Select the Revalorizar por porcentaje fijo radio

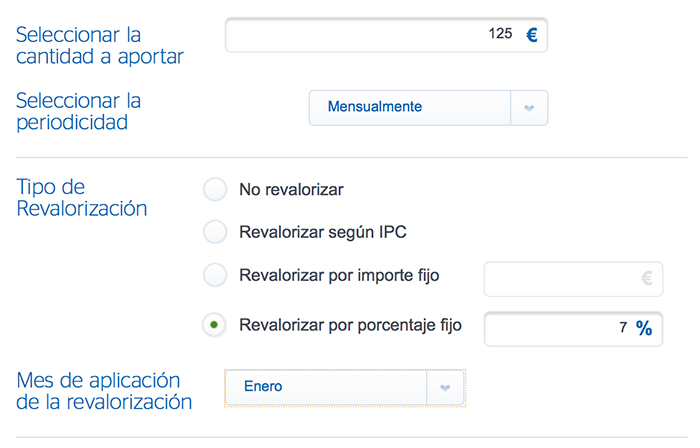coord(215,324)
